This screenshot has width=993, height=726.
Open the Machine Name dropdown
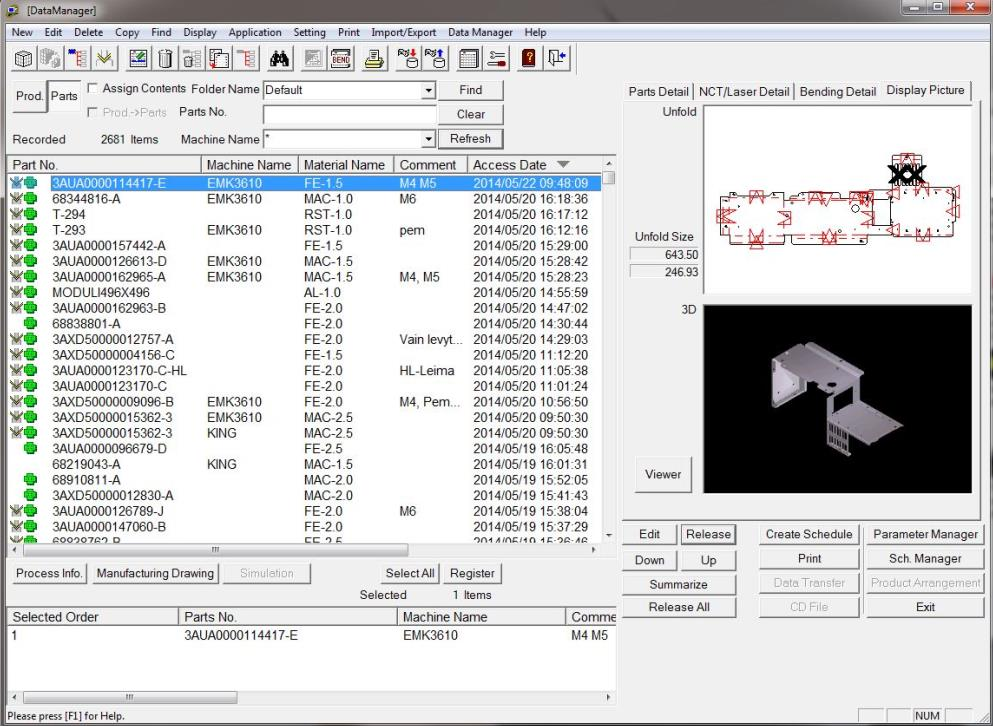pyautogui.click(x=429, y=139)
